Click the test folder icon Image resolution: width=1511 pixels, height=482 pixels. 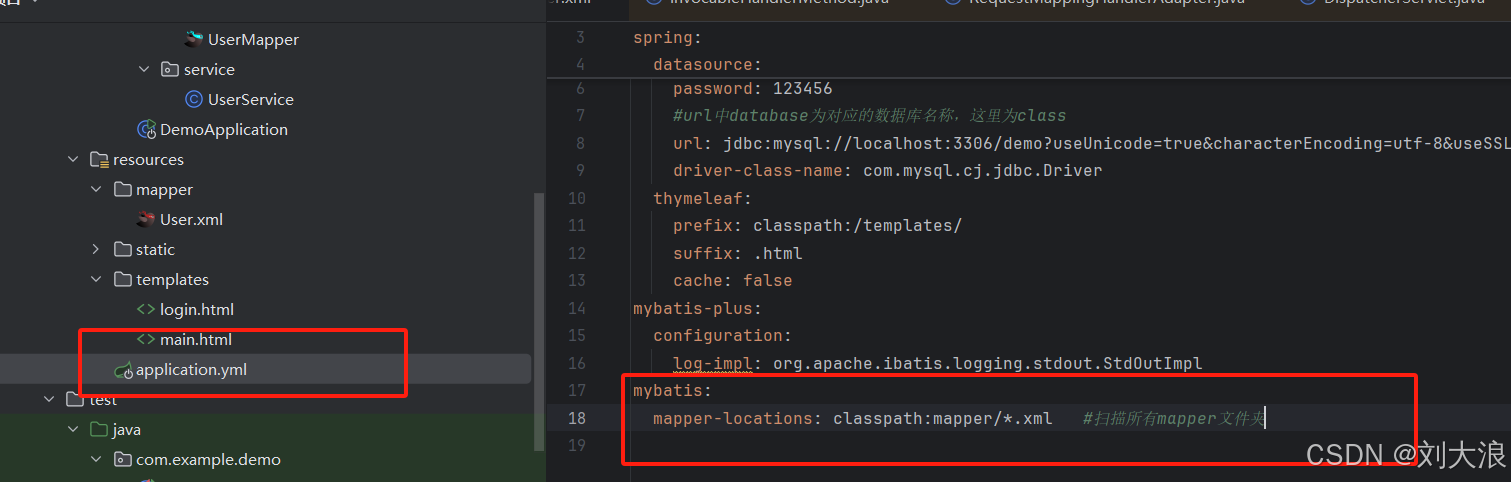pos(74,399)
